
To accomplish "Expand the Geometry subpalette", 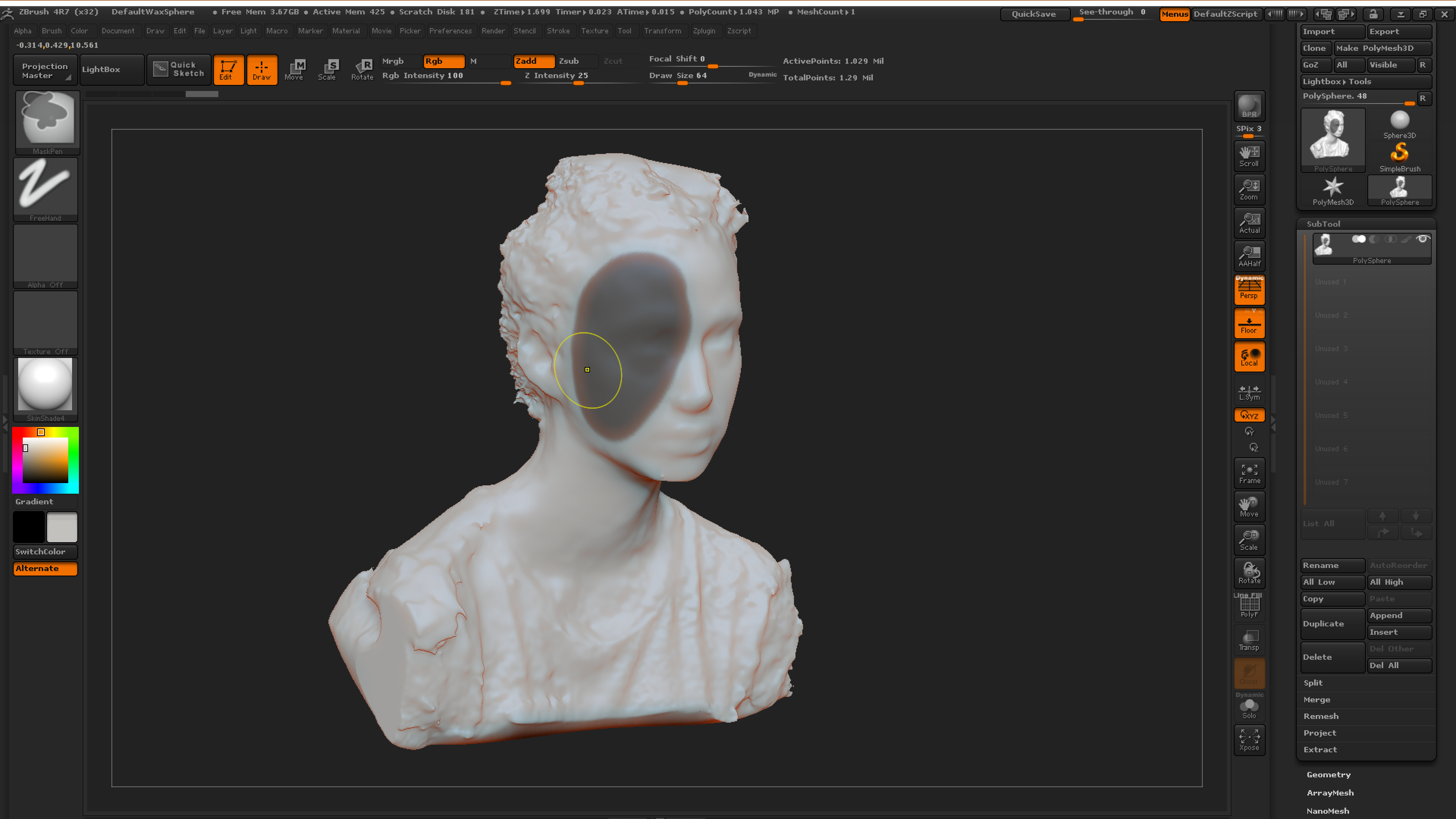I will (1328, 774).
